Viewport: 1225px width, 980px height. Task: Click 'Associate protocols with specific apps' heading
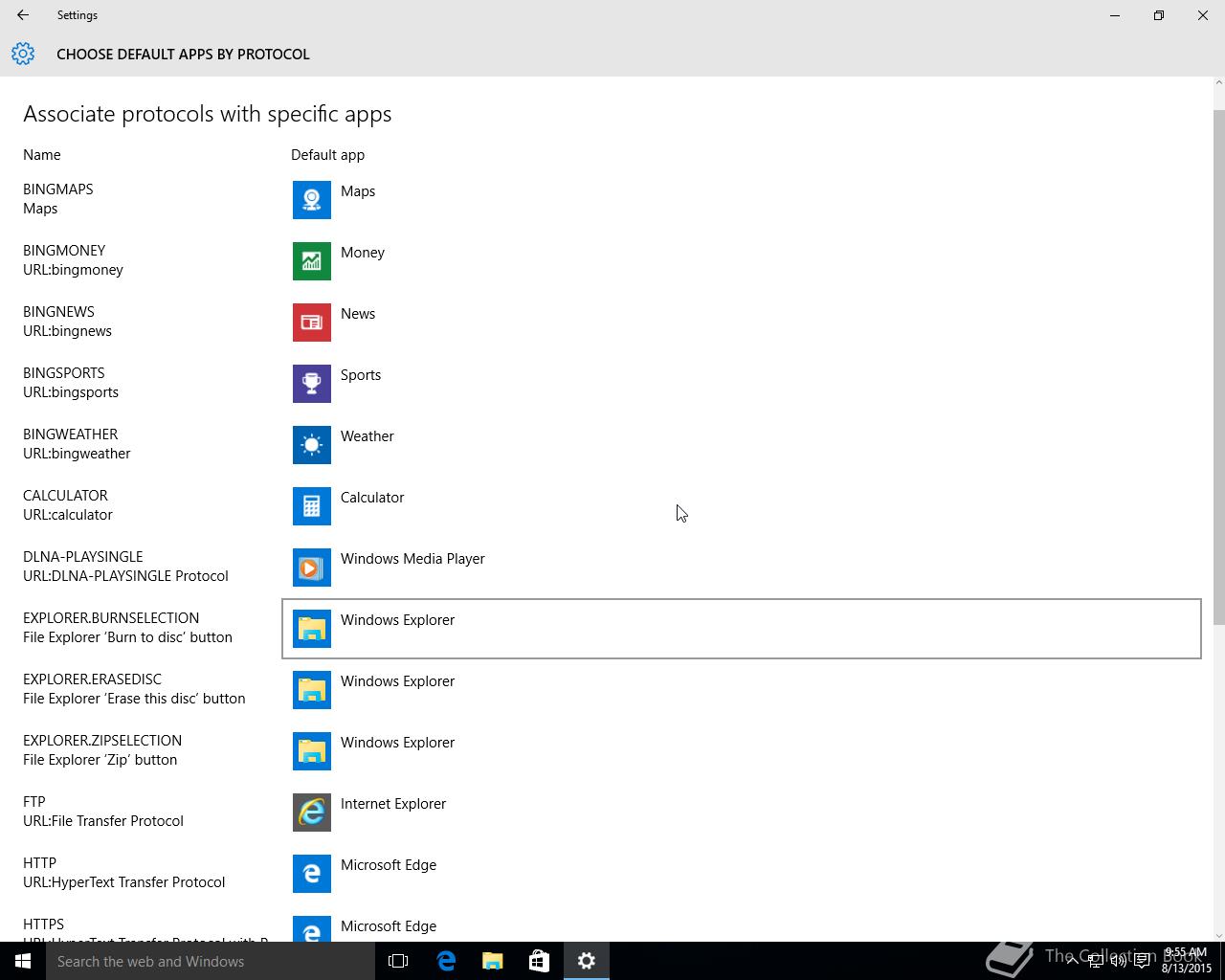tap(208, 114)
